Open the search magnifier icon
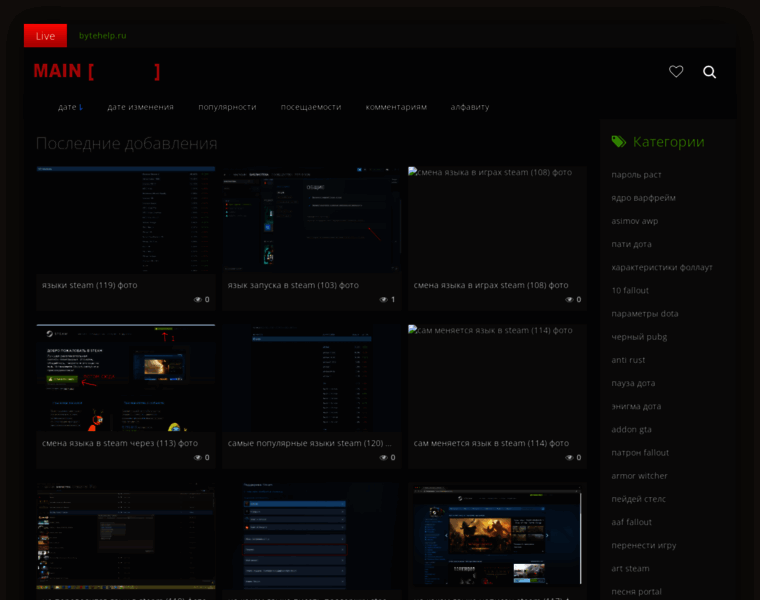Screen dimensions: 760x600 pos(709,72)
